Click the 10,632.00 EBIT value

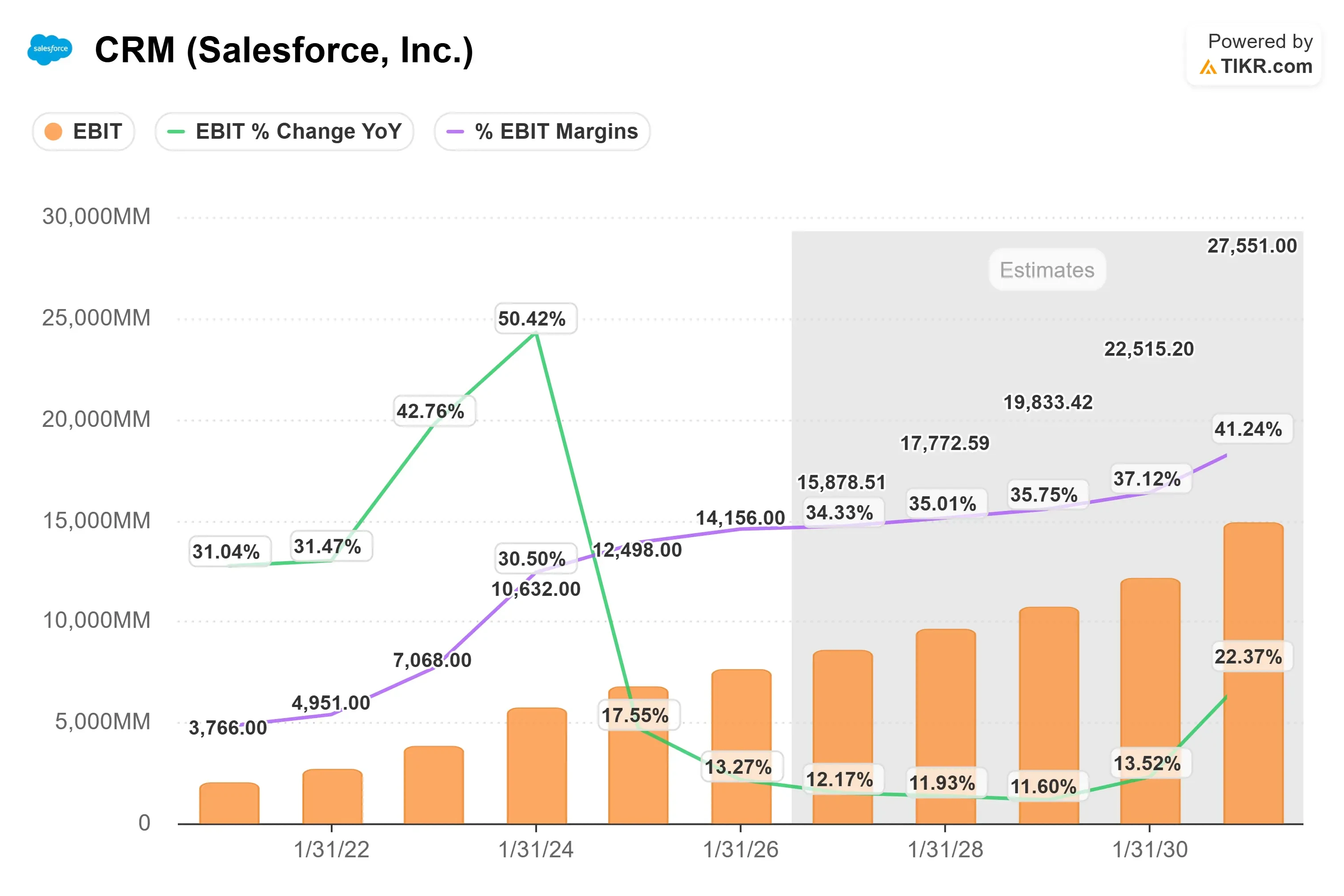tap(536, 589)
